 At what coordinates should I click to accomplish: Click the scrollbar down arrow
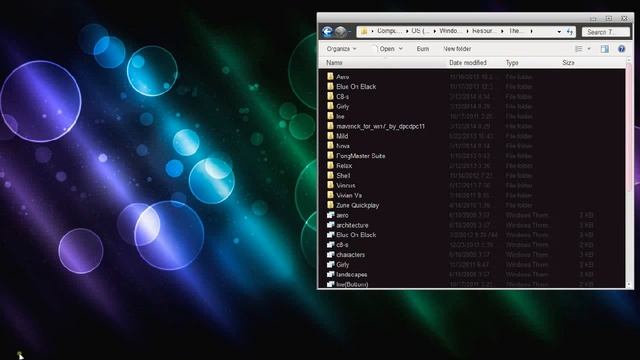[629, 284]
